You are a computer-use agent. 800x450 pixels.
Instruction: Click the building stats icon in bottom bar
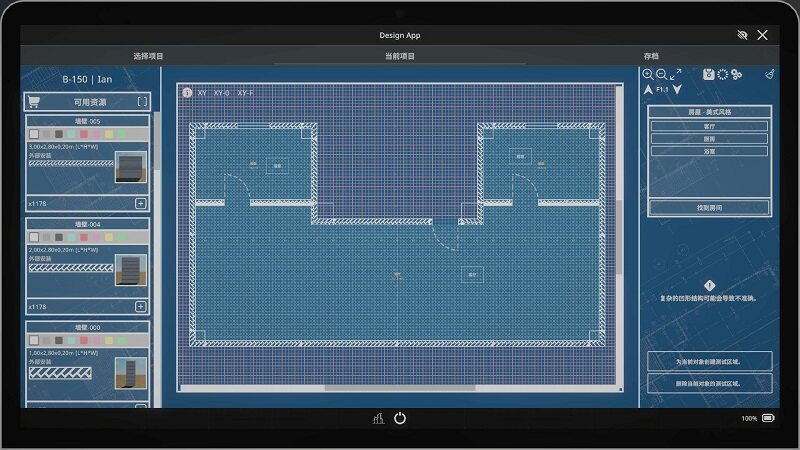pos(378,418)
